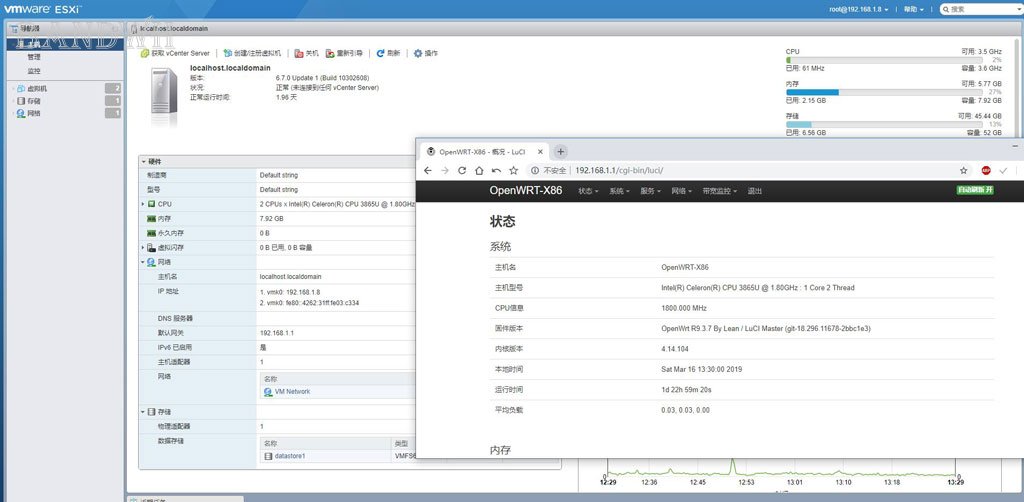This screenshot has width=1024, height=502.
Task: Open the 系统 menu in LuCI
Action: tap(619, 191)
